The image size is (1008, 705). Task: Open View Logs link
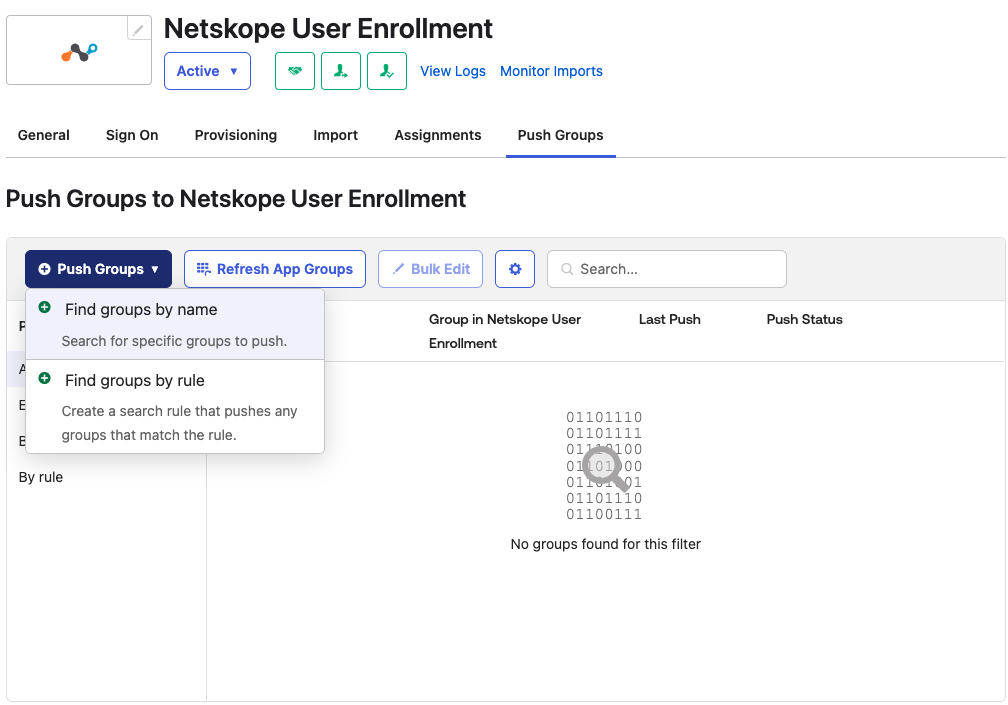tap(453, 71)
